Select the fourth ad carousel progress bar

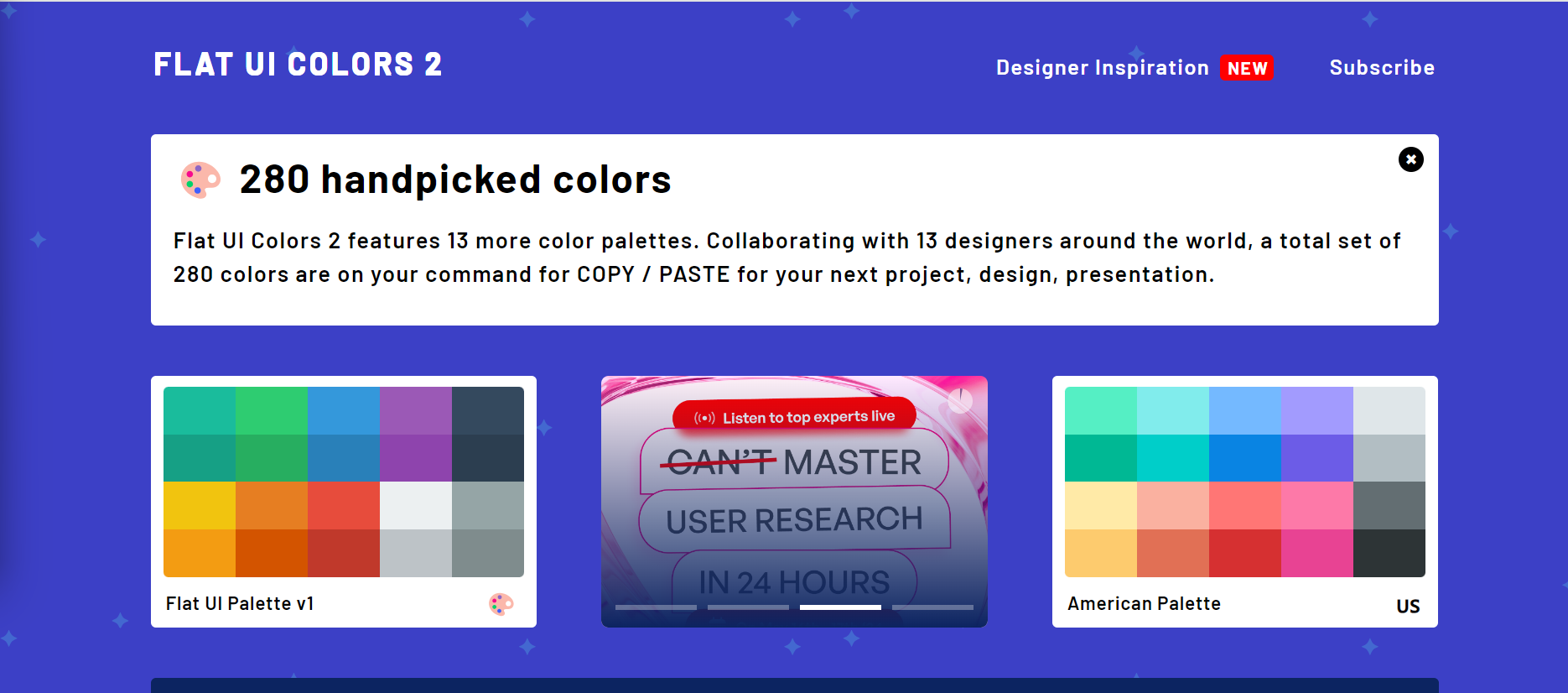pyautogui.click(x=932, y=607)
